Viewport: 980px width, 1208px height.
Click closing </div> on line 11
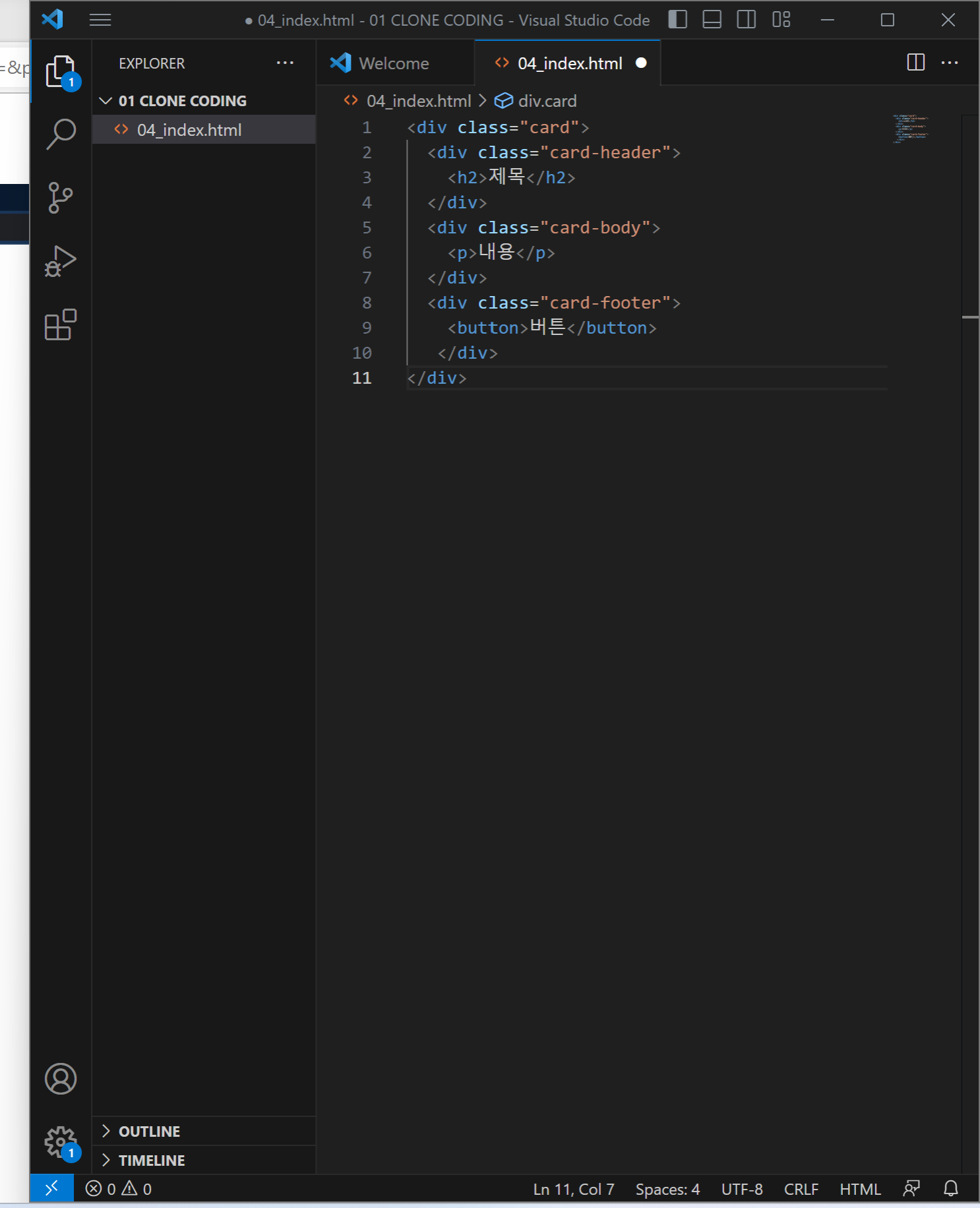pyautogui.click(x=437, y=378)
